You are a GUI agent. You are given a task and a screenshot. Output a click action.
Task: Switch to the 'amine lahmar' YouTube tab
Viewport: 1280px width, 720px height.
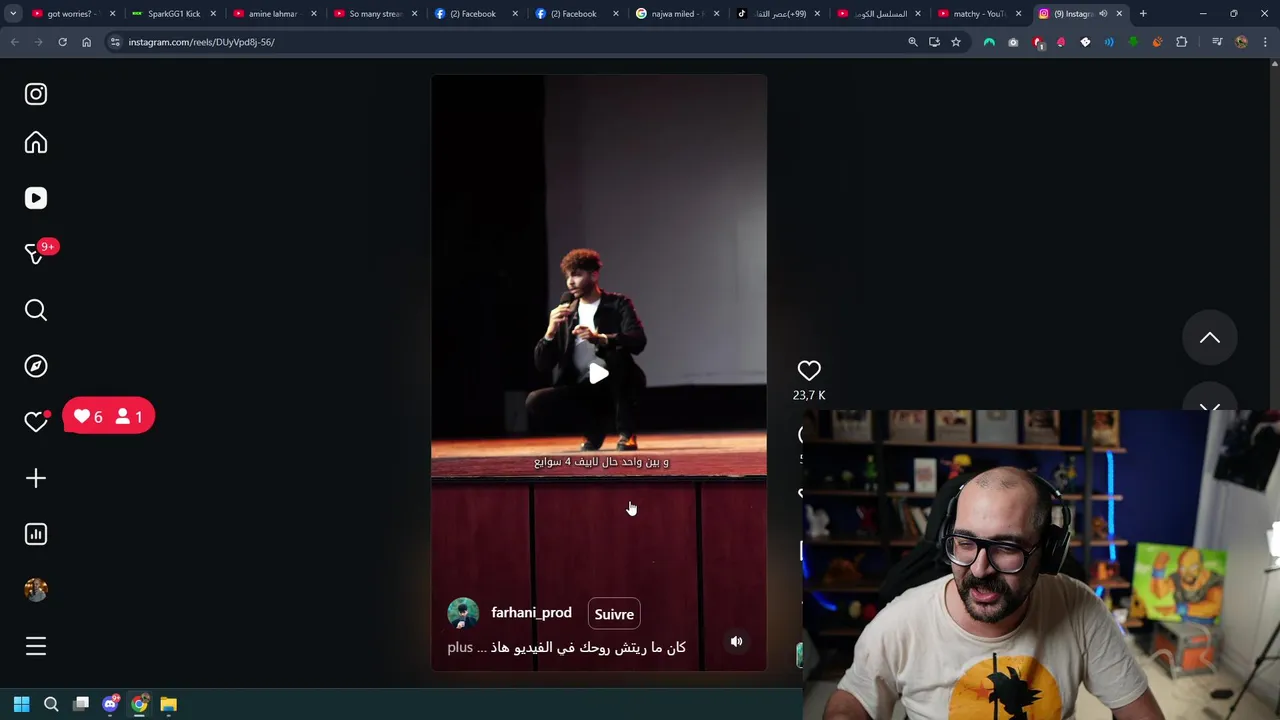[x=274, y=14]
